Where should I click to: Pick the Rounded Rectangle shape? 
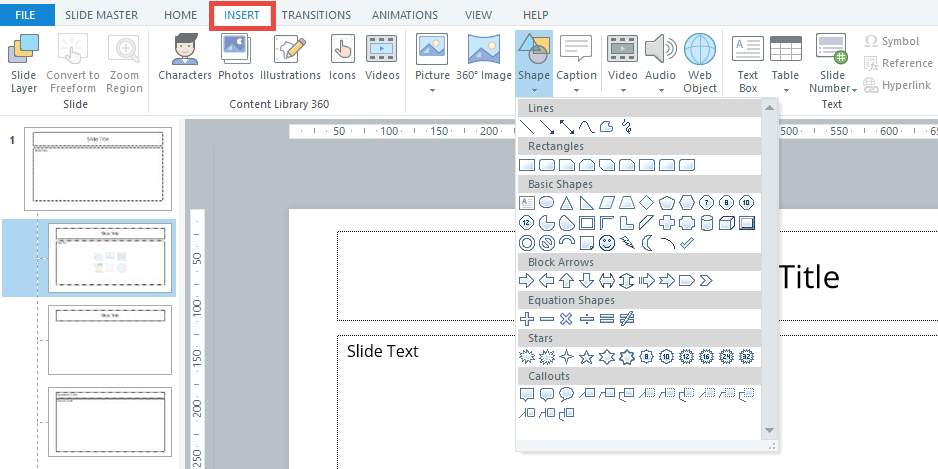click(547, 165)
